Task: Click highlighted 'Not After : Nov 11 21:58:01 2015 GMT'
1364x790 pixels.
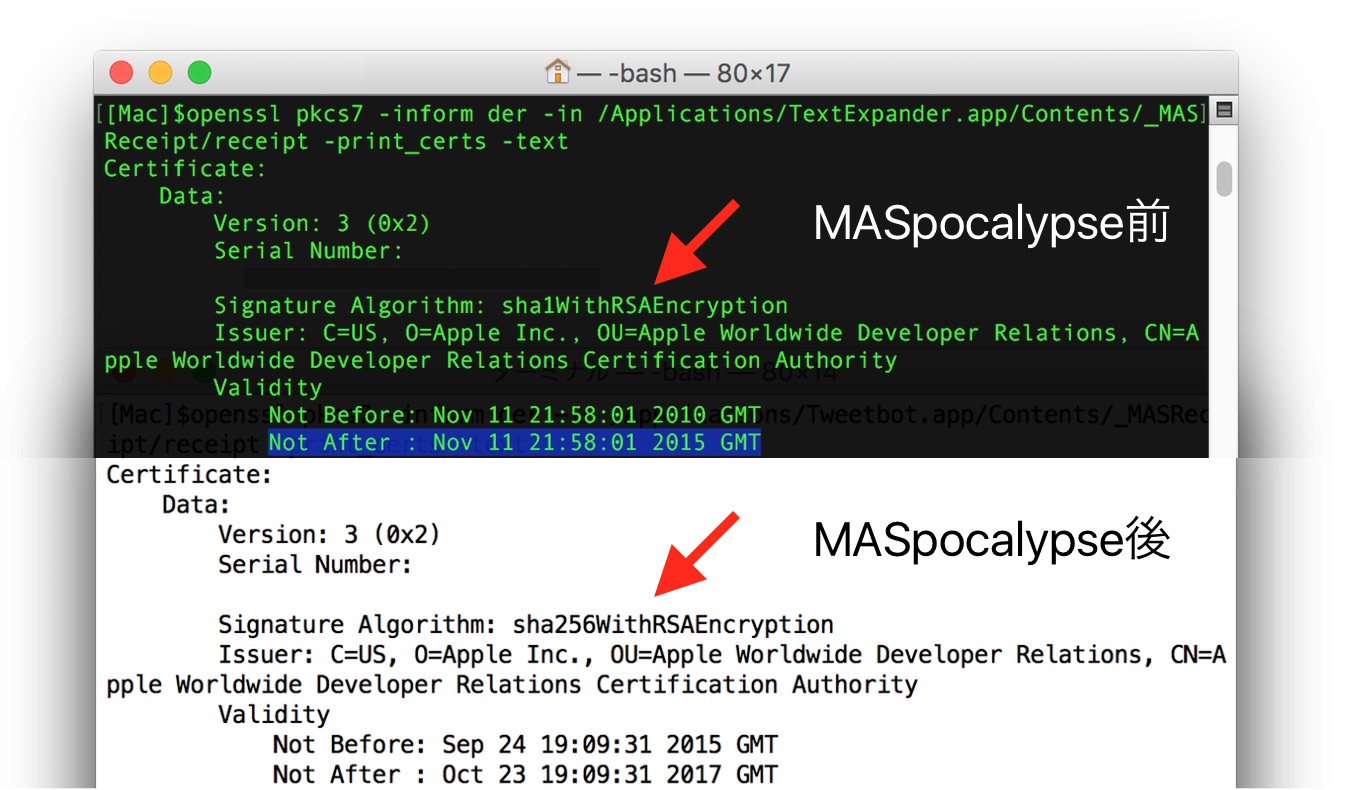Action: click(514, 442)
